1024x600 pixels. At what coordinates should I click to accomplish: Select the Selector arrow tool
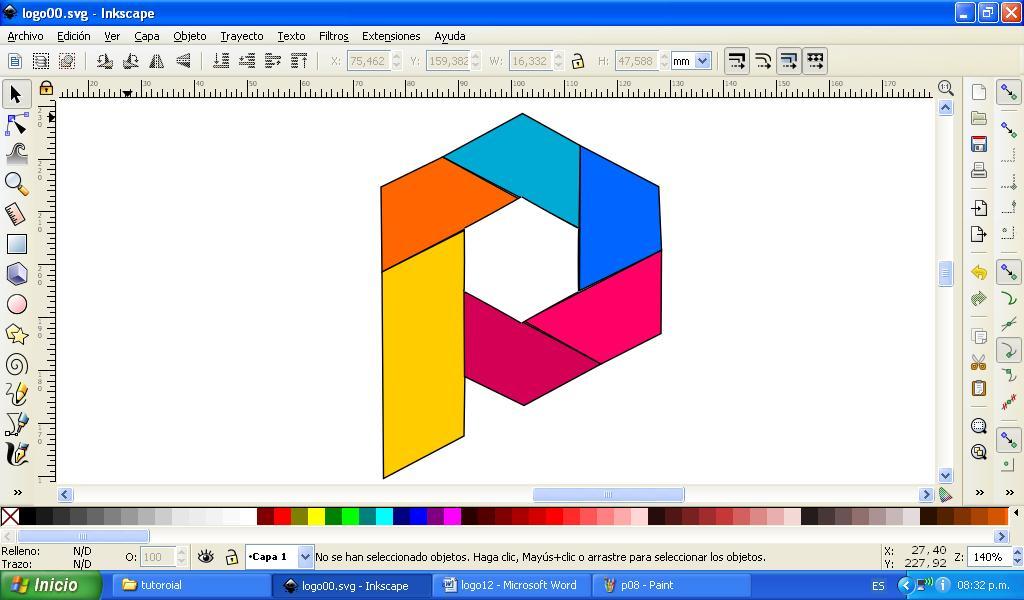tap(16, 95)
